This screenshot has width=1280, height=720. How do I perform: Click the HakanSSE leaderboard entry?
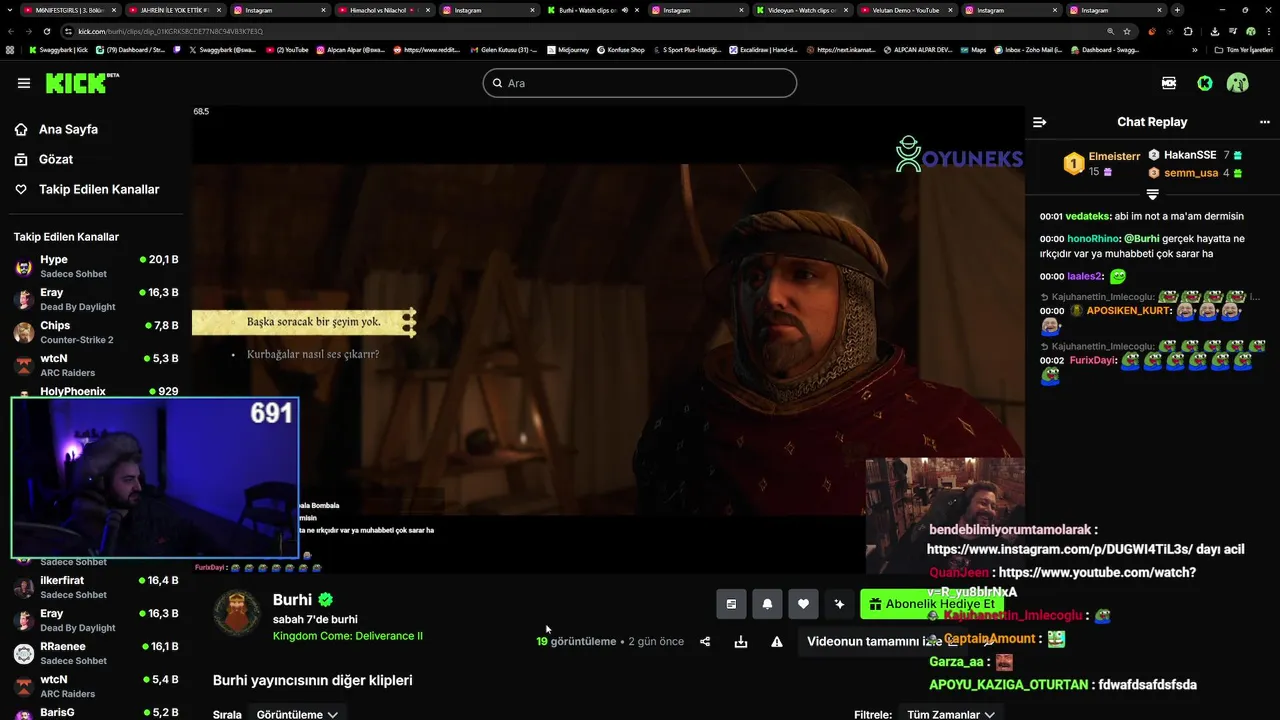click(1195, 155)
